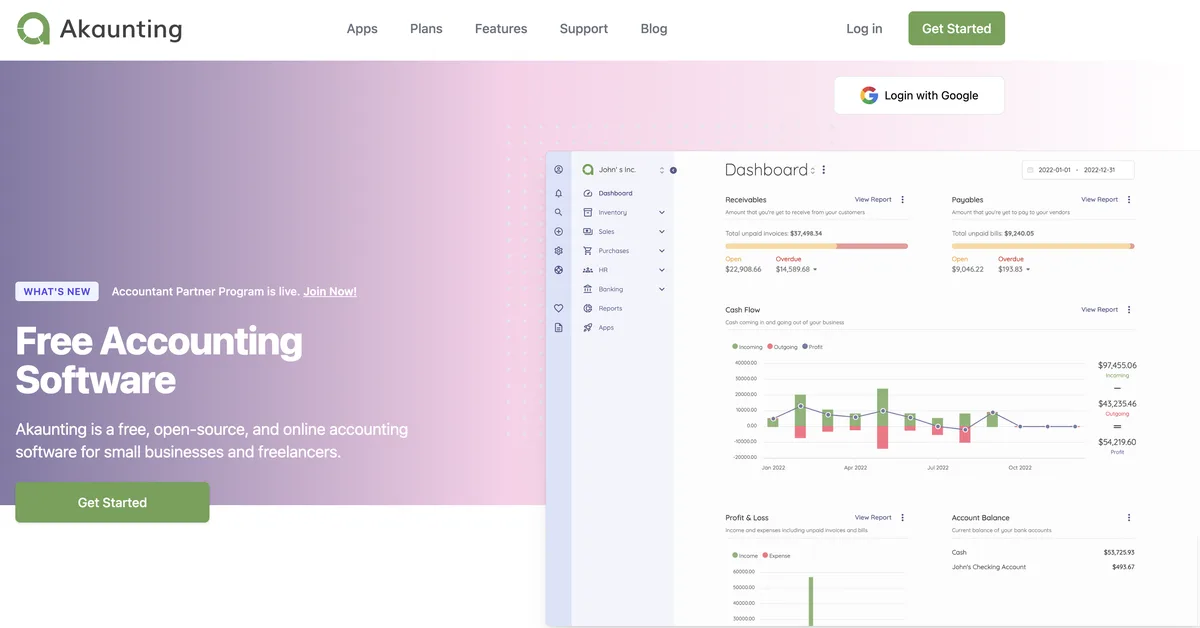Click the $97,455.06 Incoming total
Viewport: 1200px width, 628px height.
pos(1117,366)
